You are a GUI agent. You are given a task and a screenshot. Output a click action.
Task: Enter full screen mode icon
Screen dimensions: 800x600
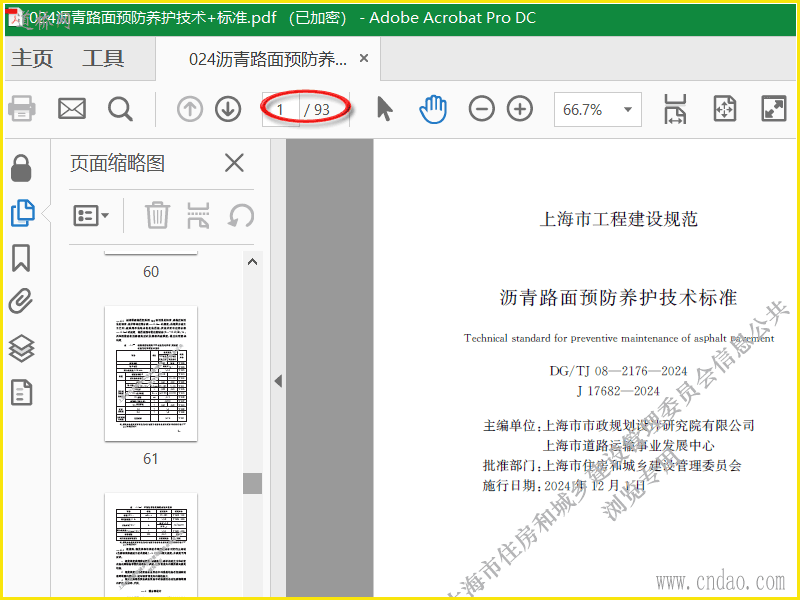click(x=773, y=109)
